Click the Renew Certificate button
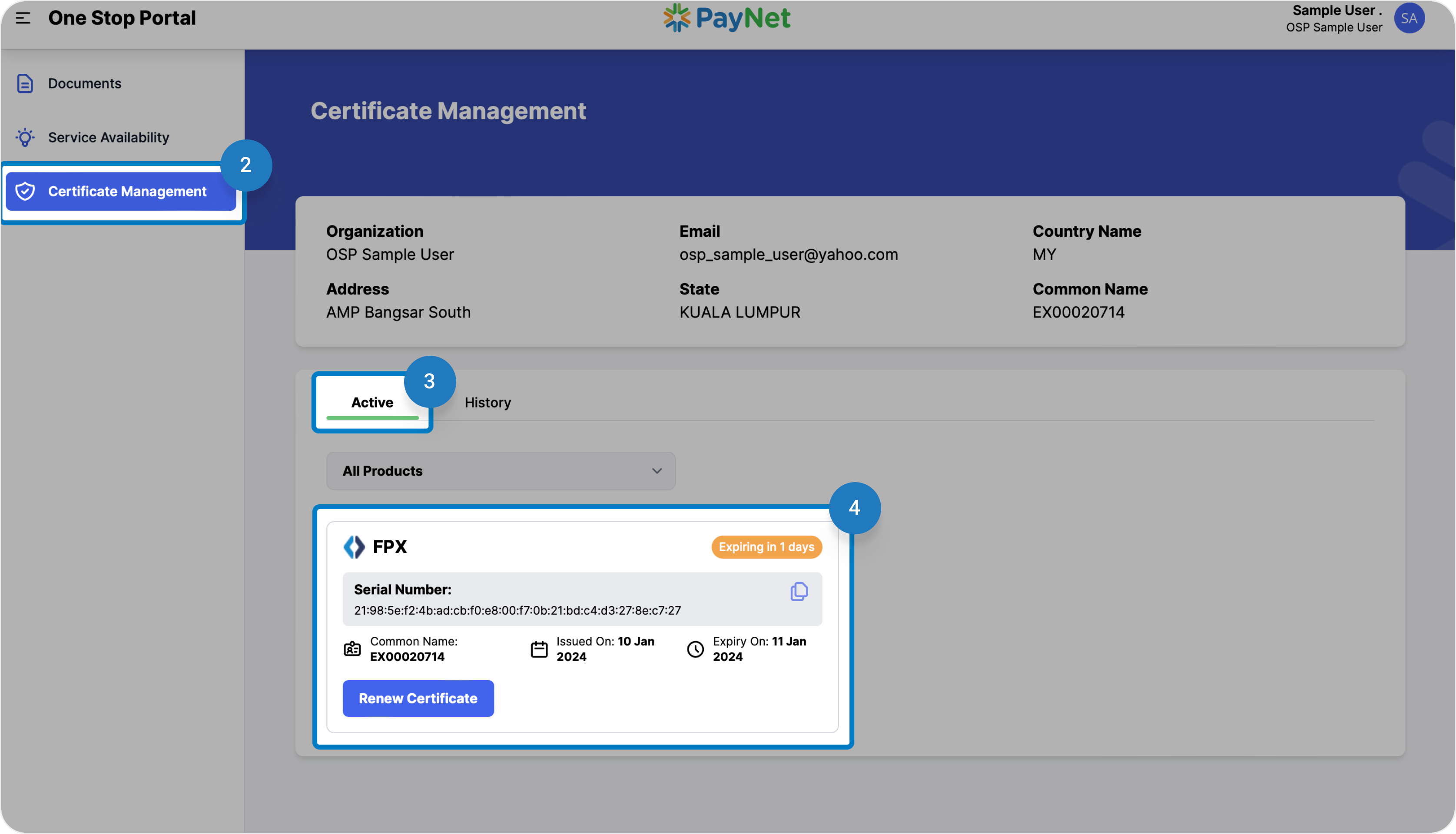 418,698
